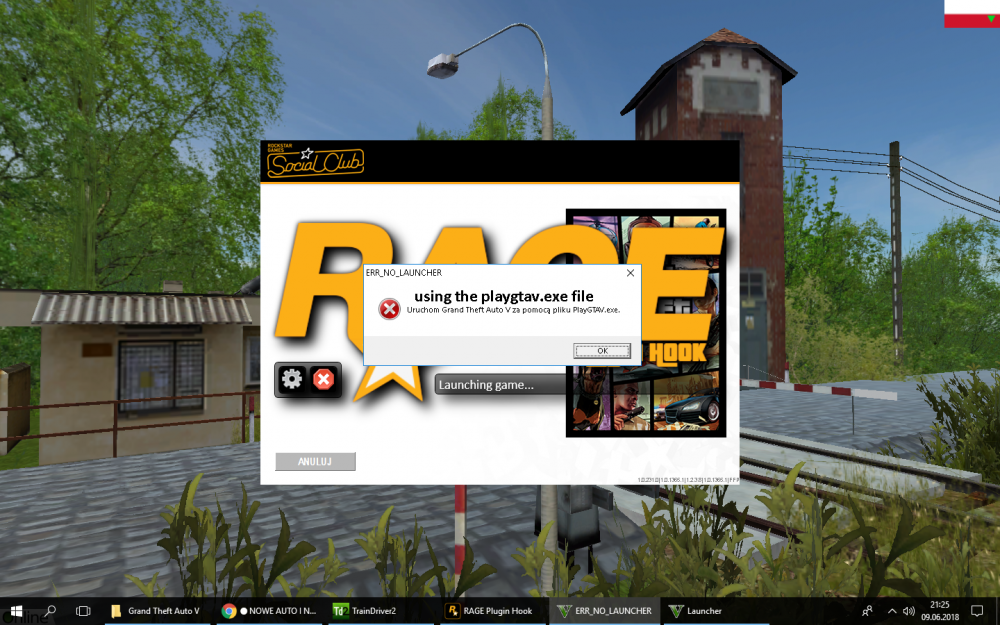Open Windows taskbar search

[x=50, y=611]
